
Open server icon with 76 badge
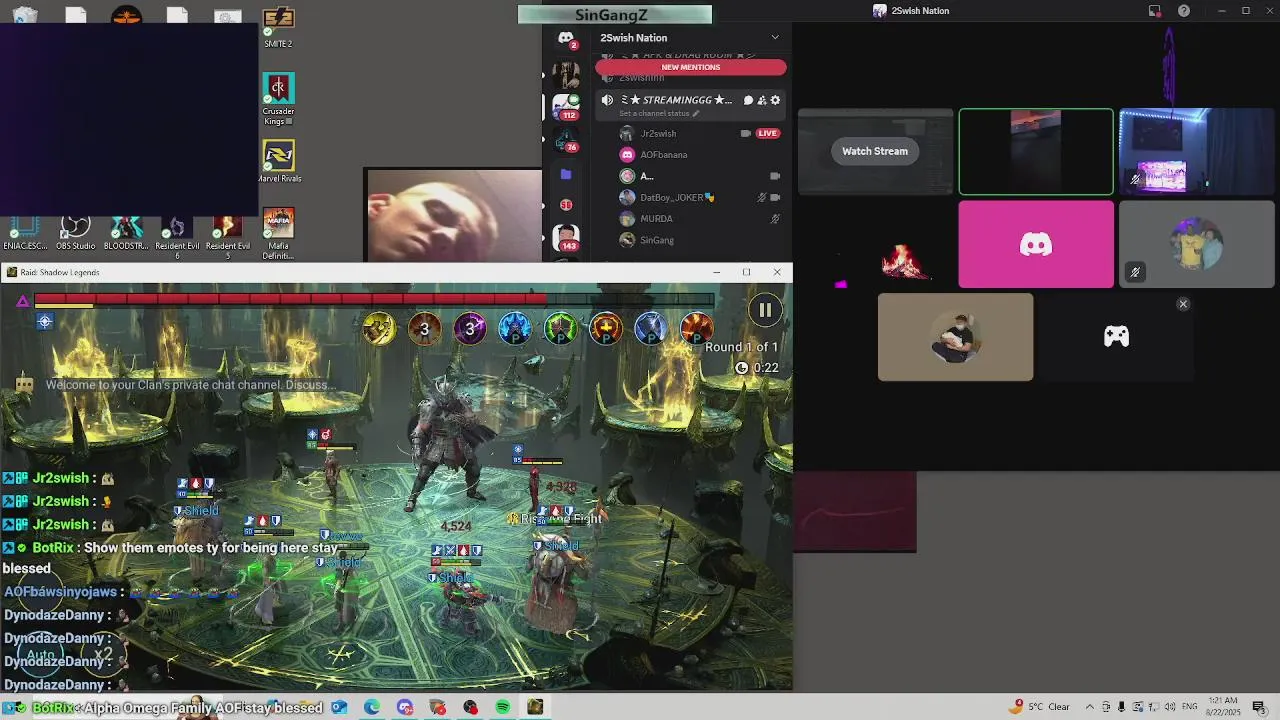[x=566, y=138]
